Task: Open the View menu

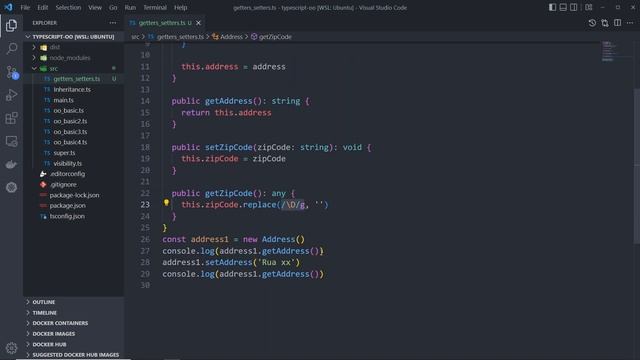Action: (x=95, y=7)
